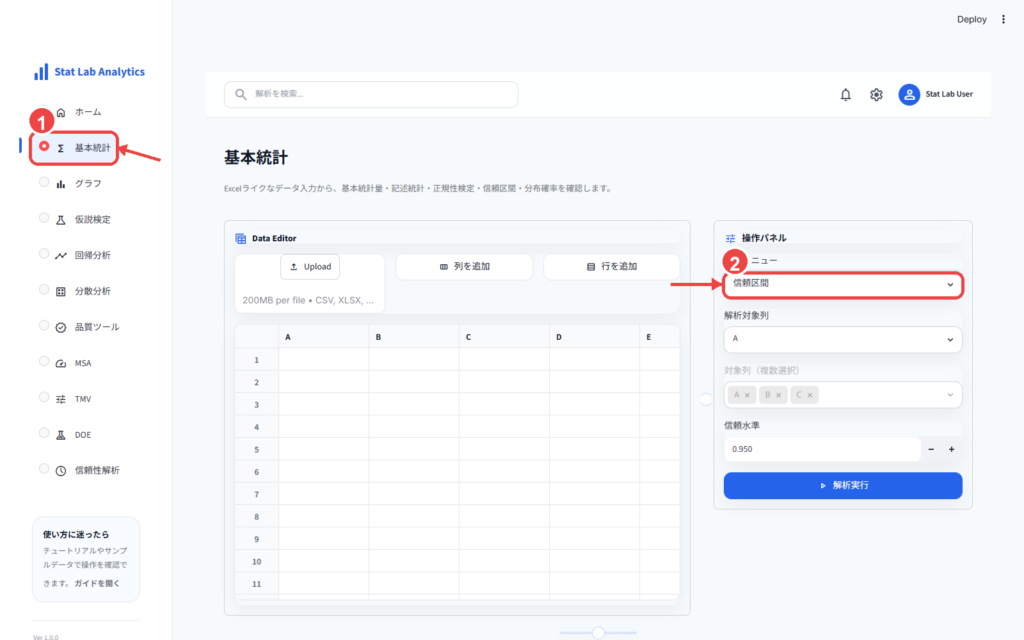Open the 仮説検定 page label
Viewport: 1024px width, 640px height.
tap(93, 220)
